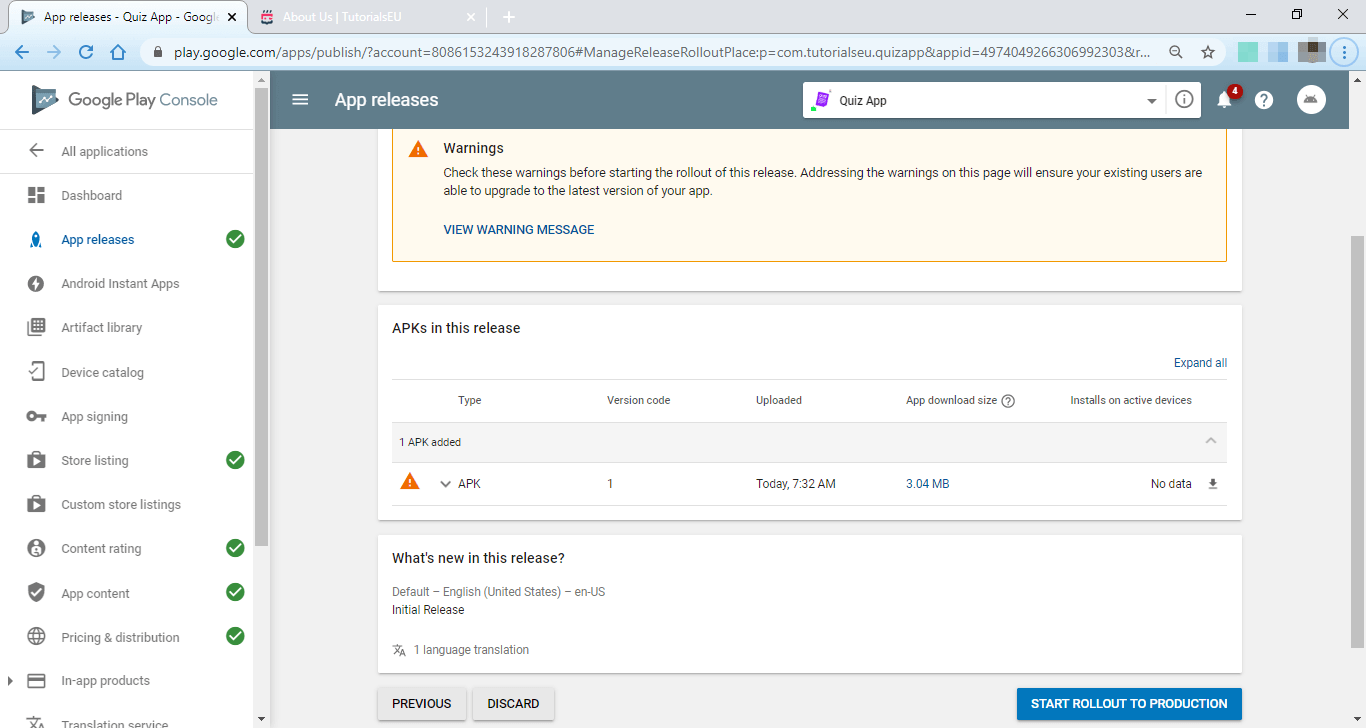Bookmark this page with the star icon
This screenshot has width=1366, height=728.
pos(1208,52)
